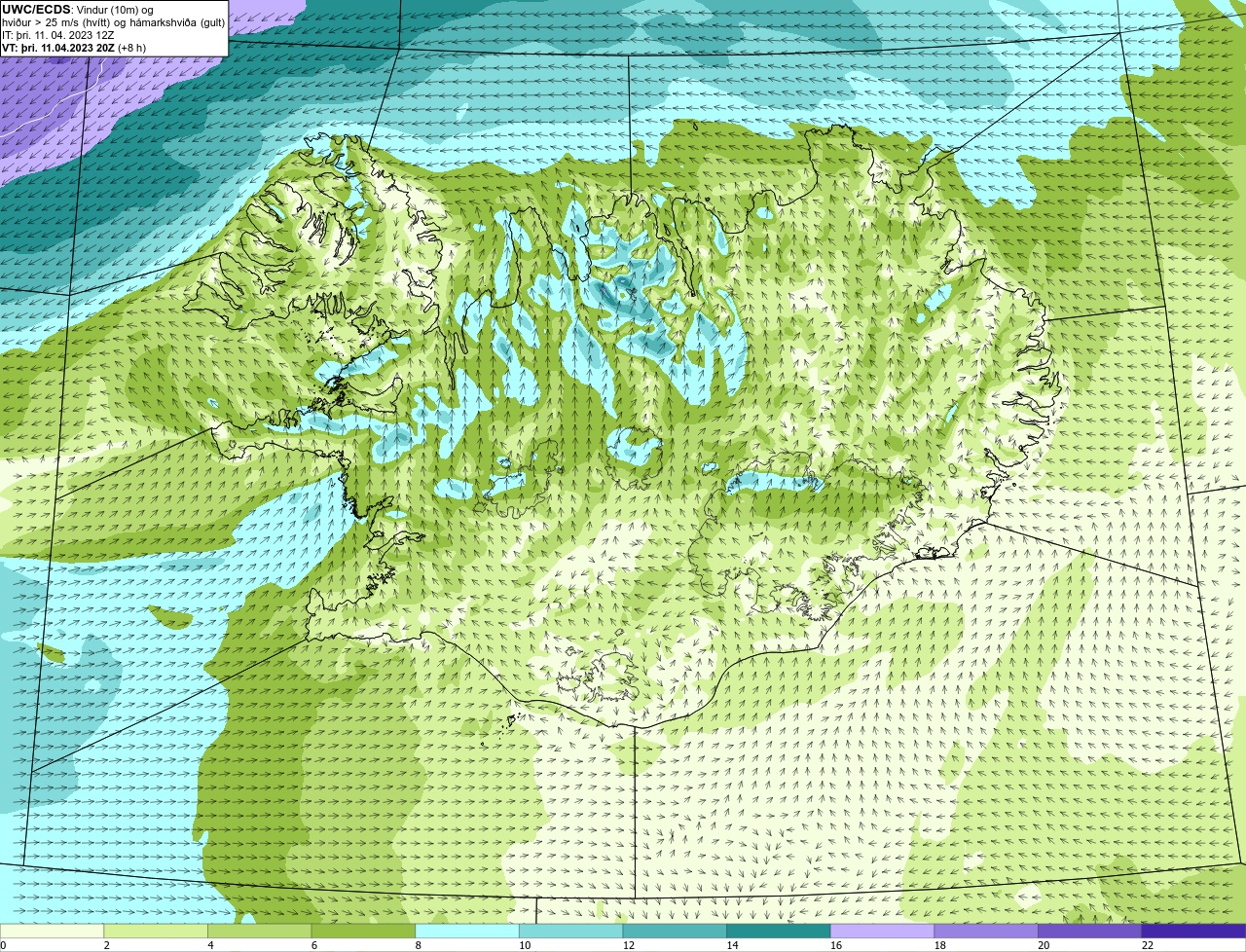Click the legend label '22'
This screenshot has height=952, width=1246.
click(1148, 945)
